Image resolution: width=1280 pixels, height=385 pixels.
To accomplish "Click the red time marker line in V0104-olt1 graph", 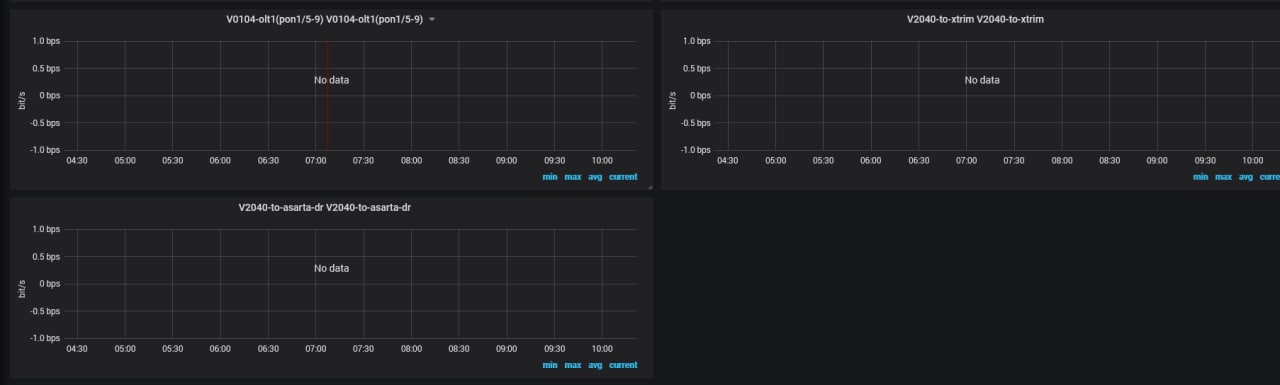I will tap(327, 96).
